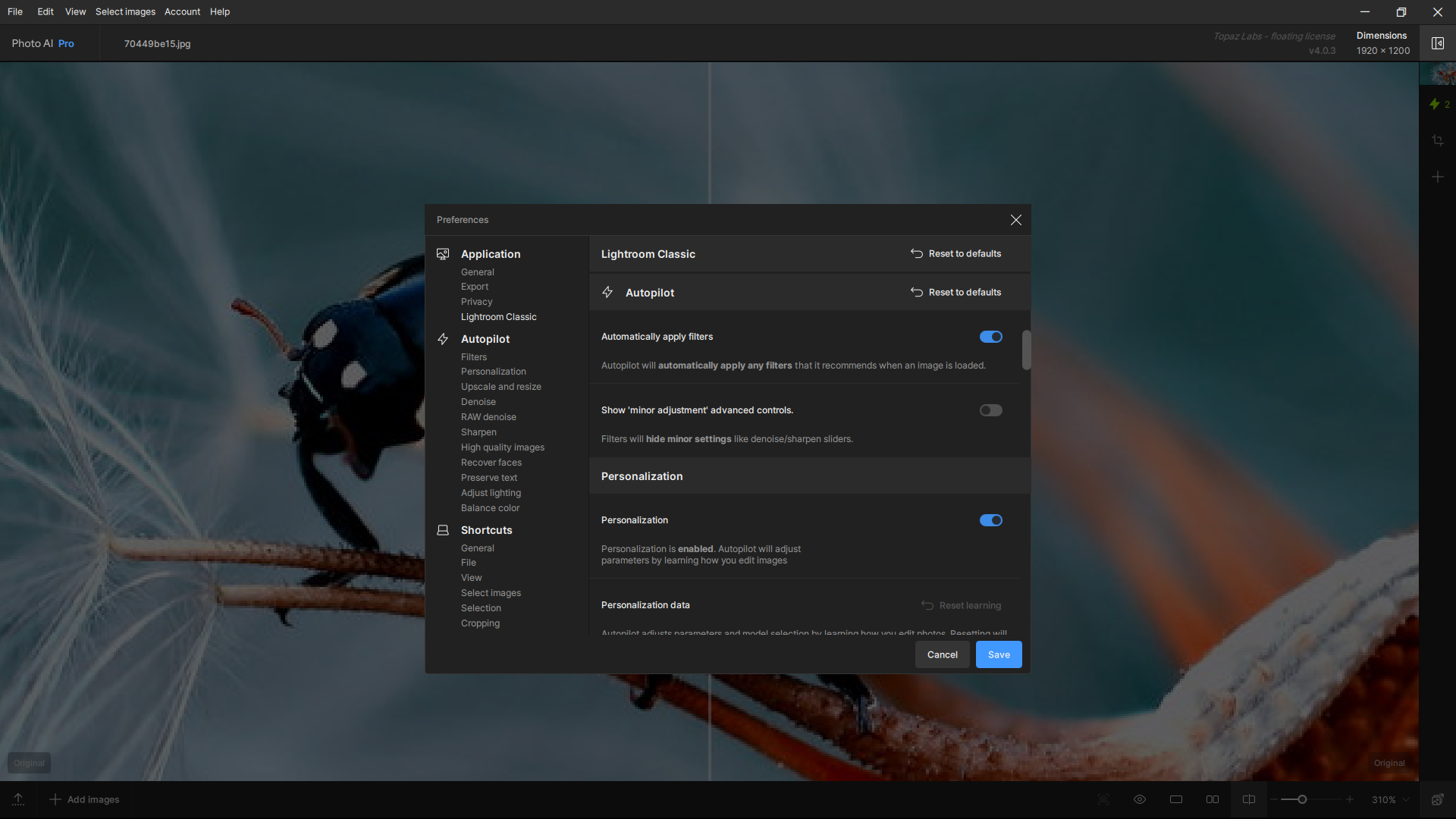Screen dimensions: 1456x819
Task: Select Balance color preferences
Action: (x=490, y=507)
